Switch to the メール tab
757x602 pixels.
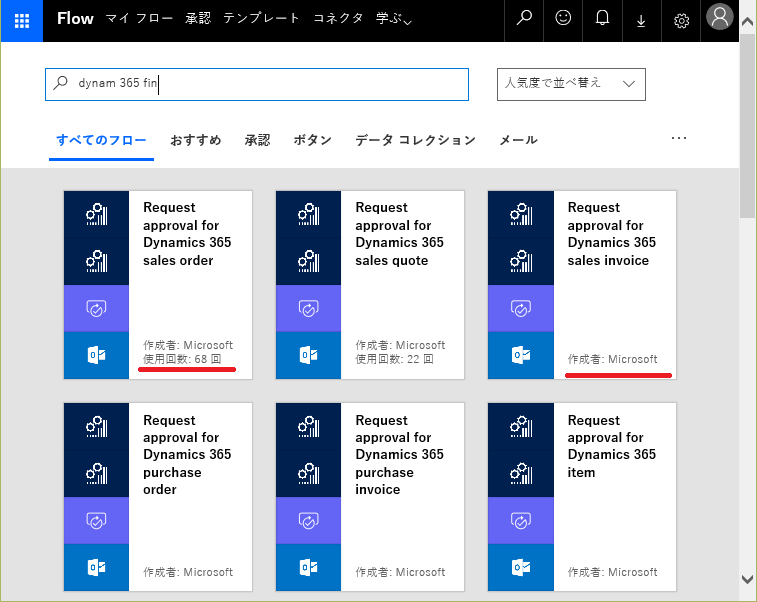click(518, 140)
